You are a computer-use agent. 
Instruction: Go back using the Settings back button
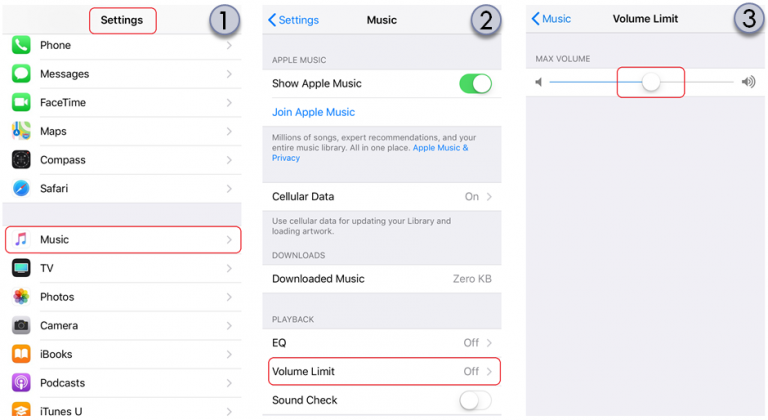293,20
